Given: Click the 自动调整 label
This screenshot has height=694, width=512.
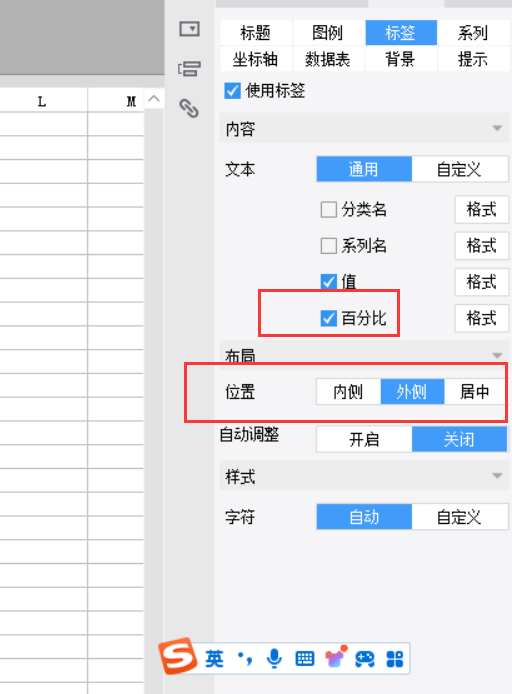Looking at the screenshot, I should point(249,435).
